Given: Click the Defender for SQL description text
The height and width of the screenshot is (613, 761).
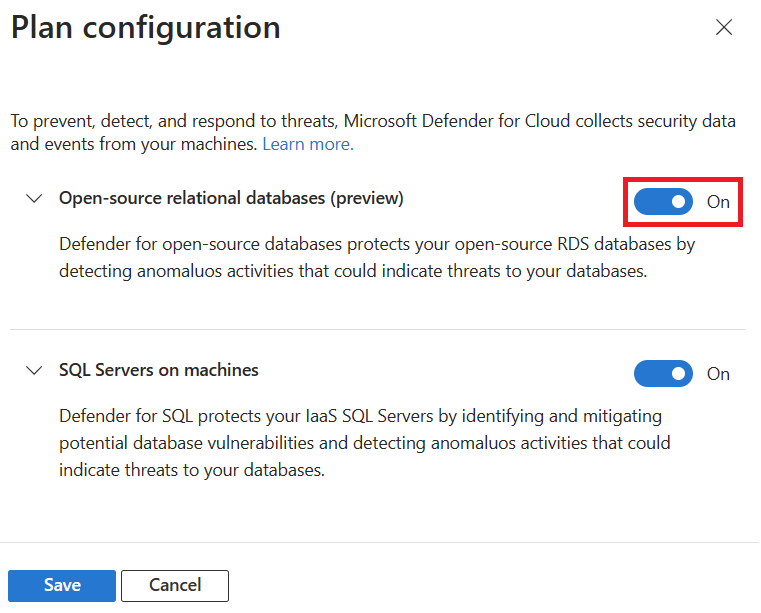Looking at the screenshot, I should [364, 443].
